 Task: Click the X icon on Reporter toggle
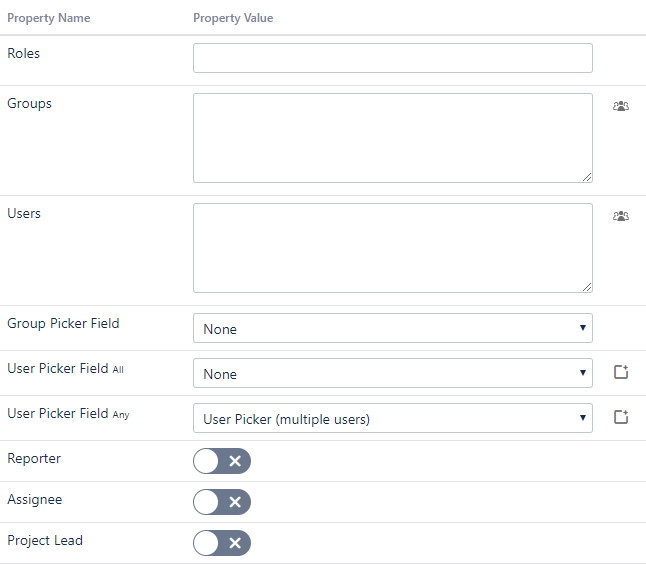235,461
